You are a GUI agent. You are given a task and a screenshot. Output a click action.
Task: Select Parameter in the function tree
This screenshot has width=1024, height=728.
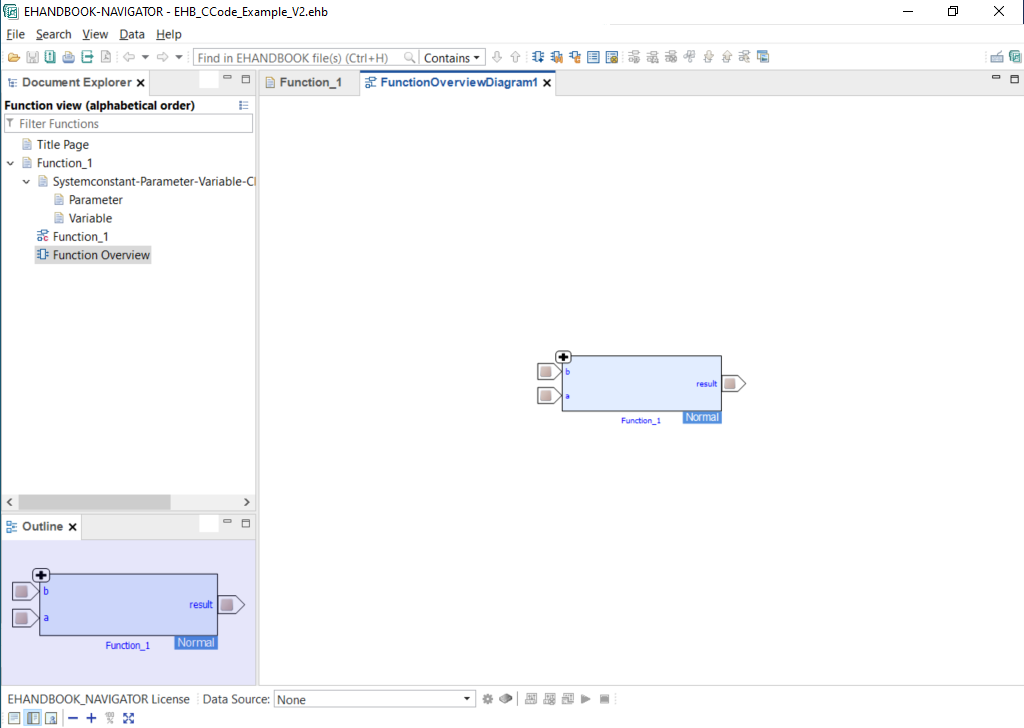click(95, 200)
